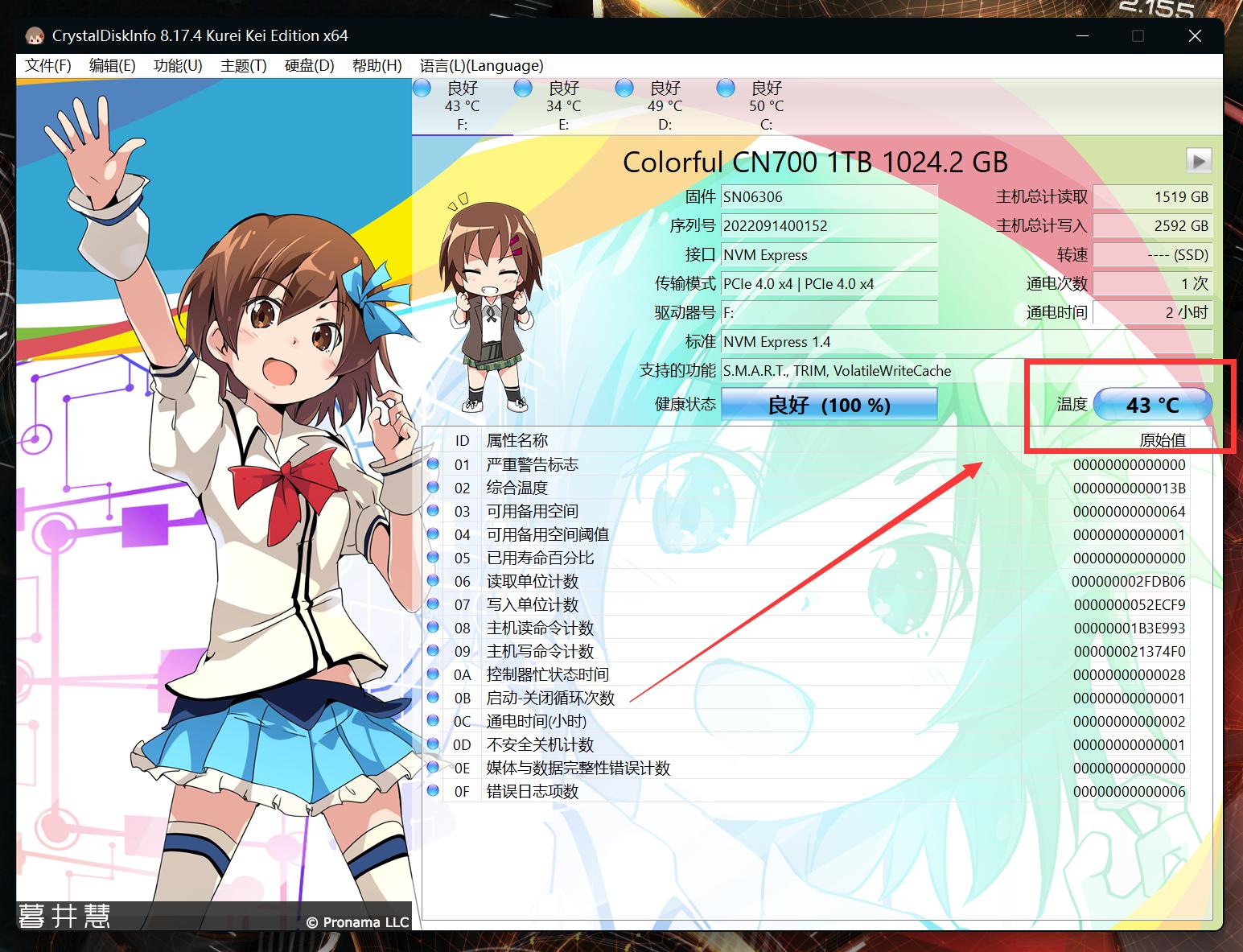This screenshot has height=952, width=1243.
Task: Open the 帮助(H) menu
Action: point(375,65)
